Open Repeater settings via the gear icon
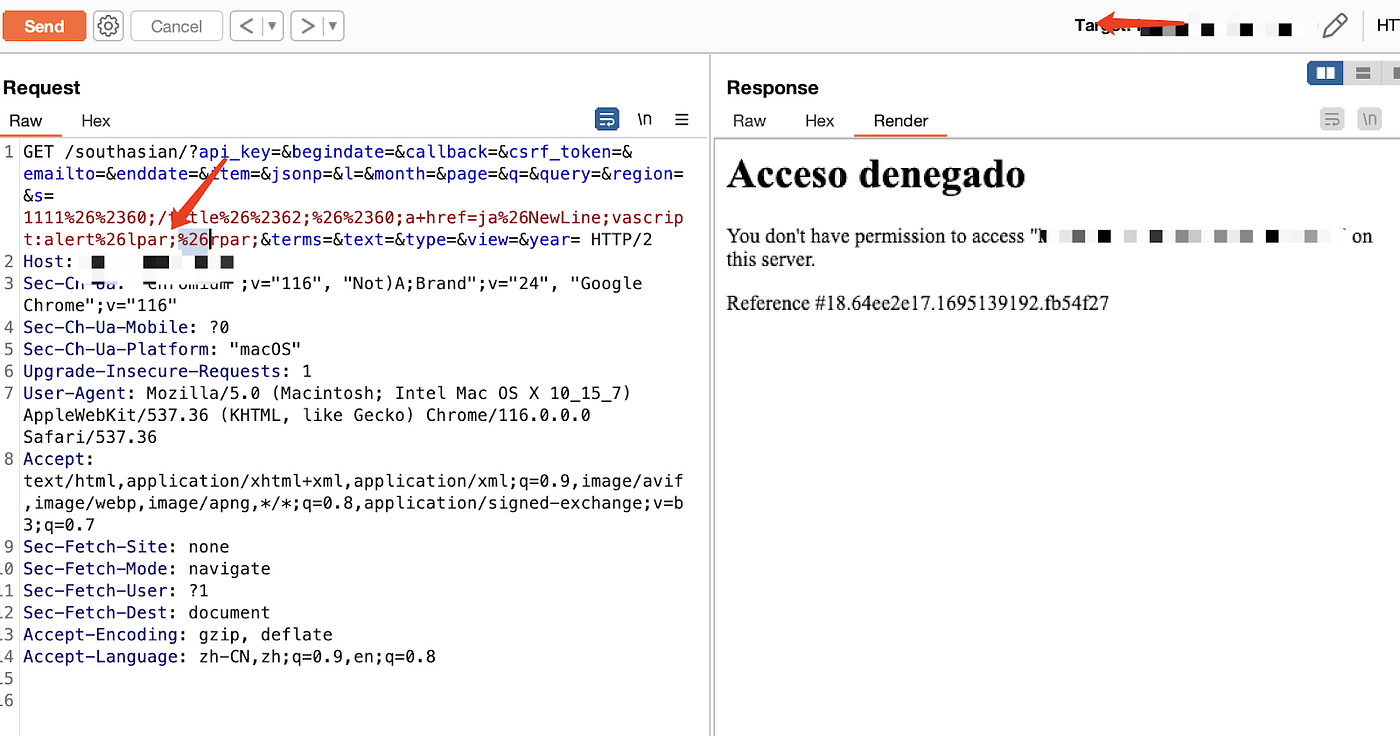 108,26
